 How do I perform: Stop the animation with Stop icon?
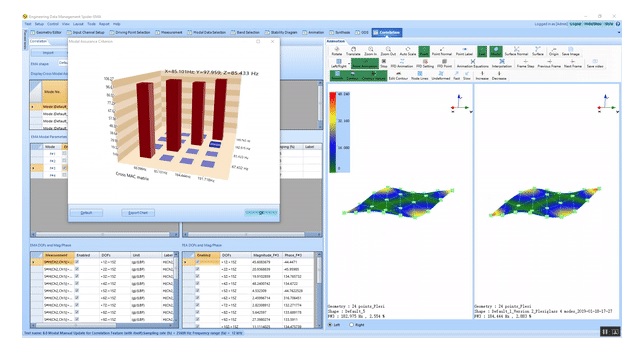pyautogui.click(x=383, y=63)
